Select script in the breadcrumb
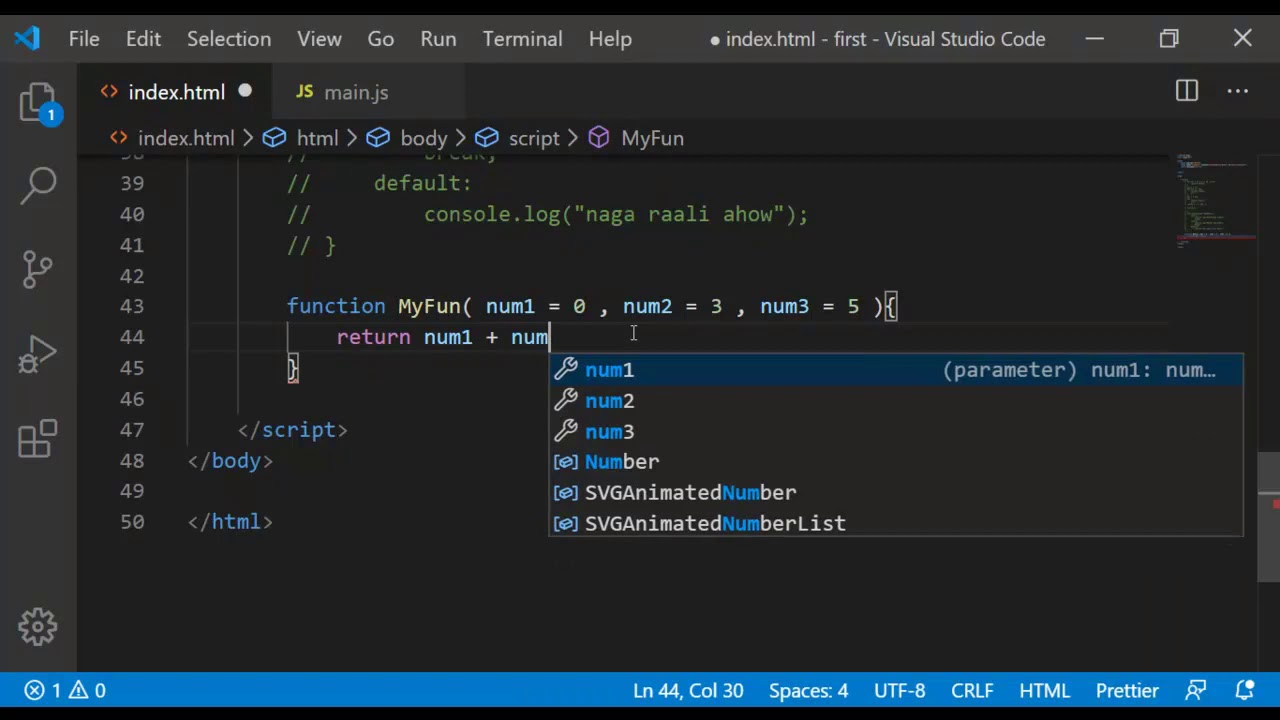This screenshot has width=1280, height=720. coord(534,138)
